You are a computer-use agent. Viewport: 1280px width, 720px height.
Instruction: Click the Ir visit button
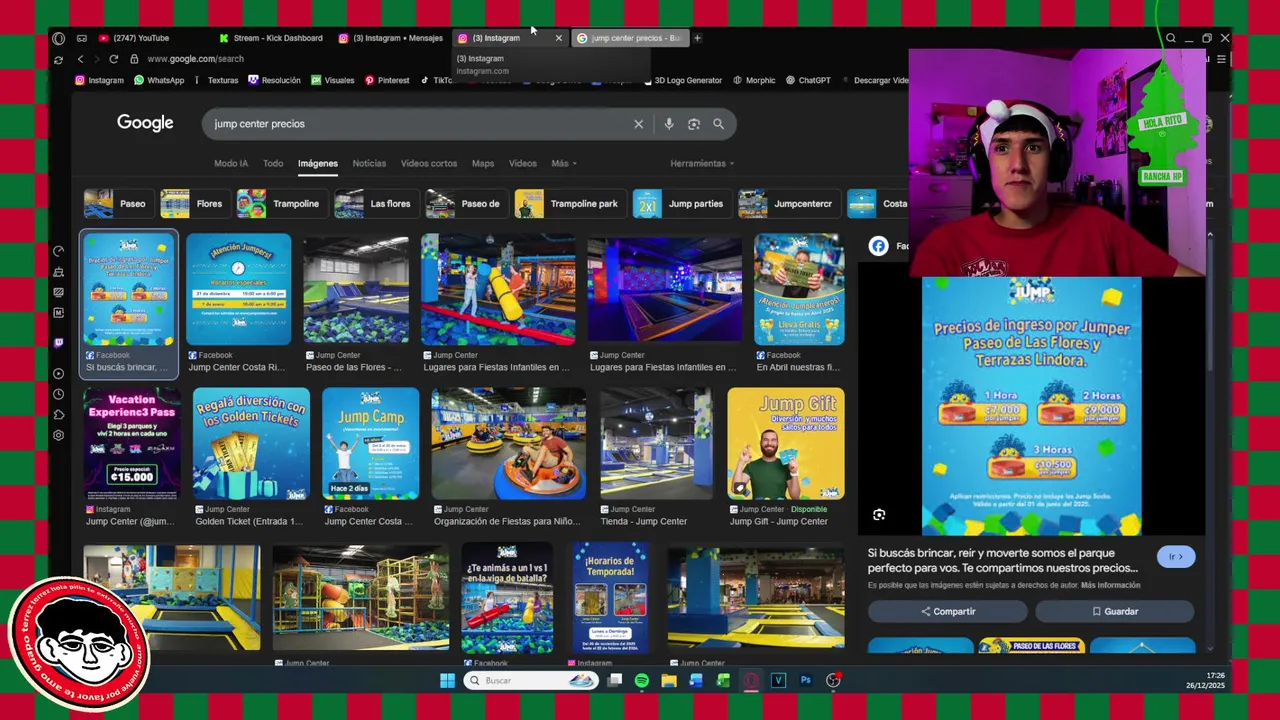[x=1175, y=557]
